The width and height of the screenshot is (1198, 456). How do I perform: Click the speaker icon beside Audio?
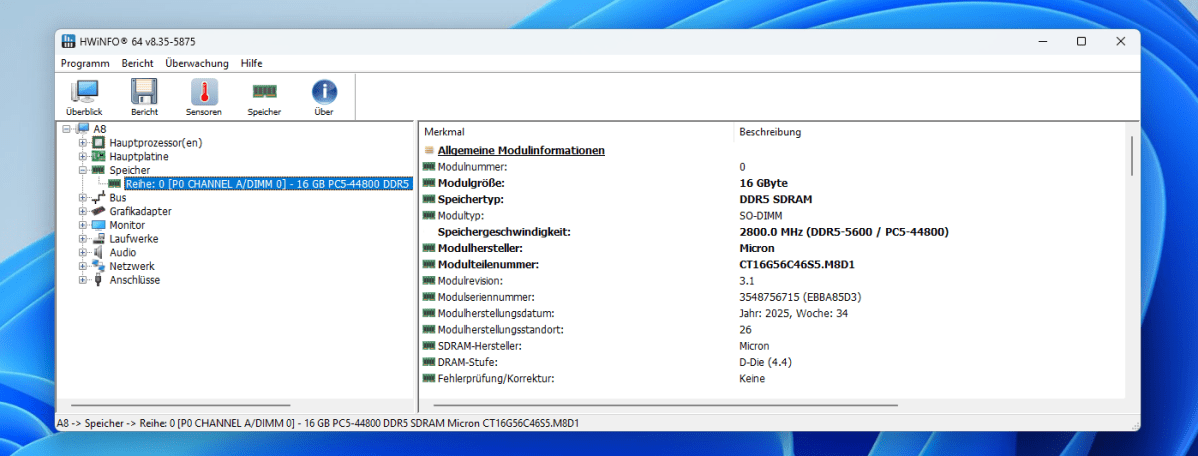[x=98, y=253]
